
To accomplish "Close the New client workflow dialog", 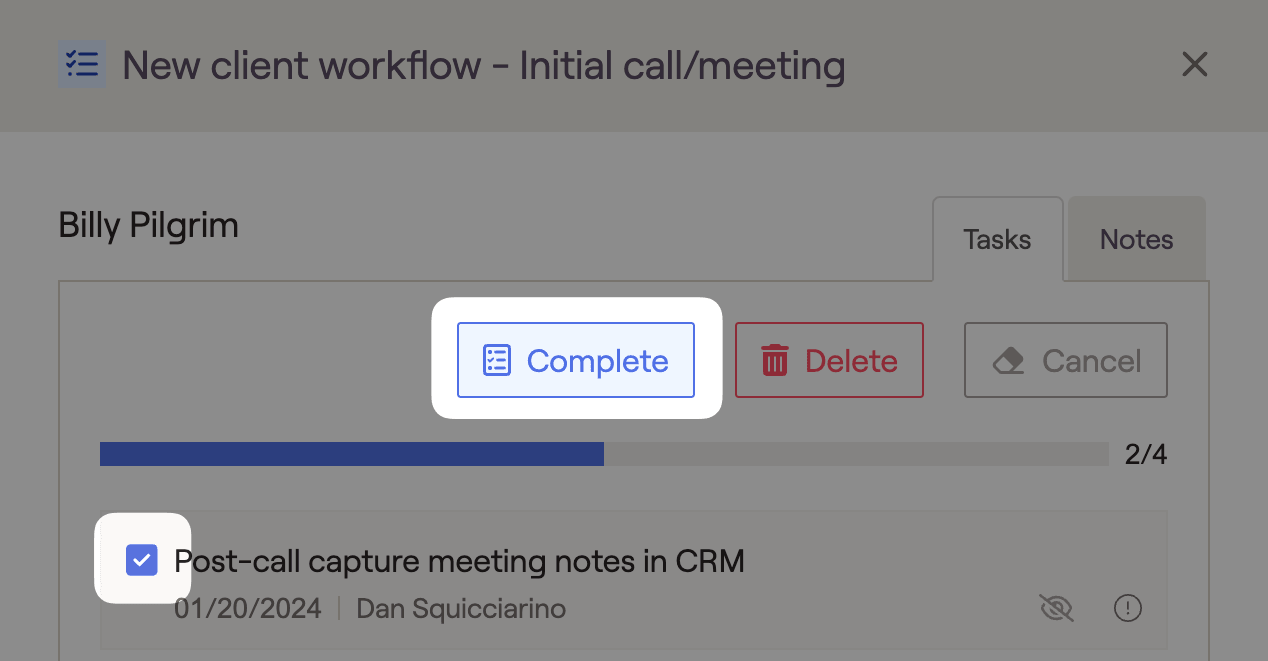I will (x=1195, y=65).
